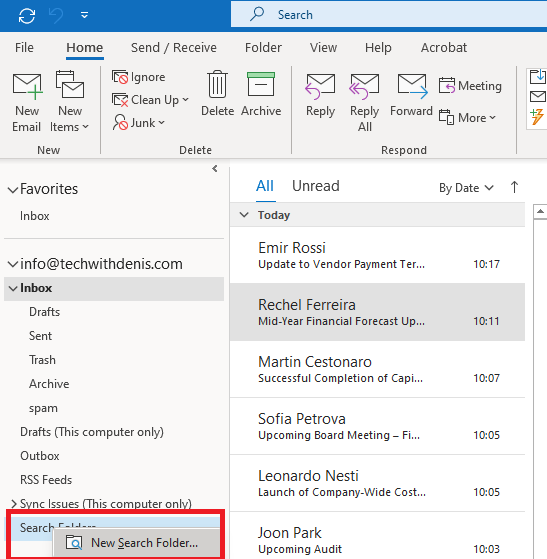The image size is (547, 559).
Task: Open the Send / Receive tab
Action: (174, 47)
